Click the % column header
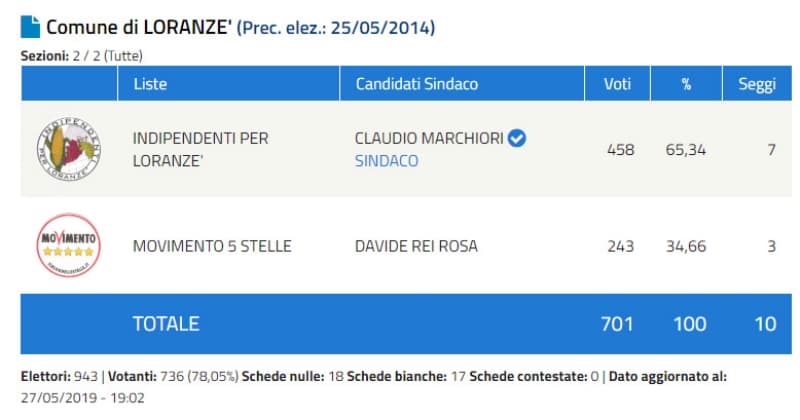This screenshot has width=800, height=420. (x=686, y=84)
